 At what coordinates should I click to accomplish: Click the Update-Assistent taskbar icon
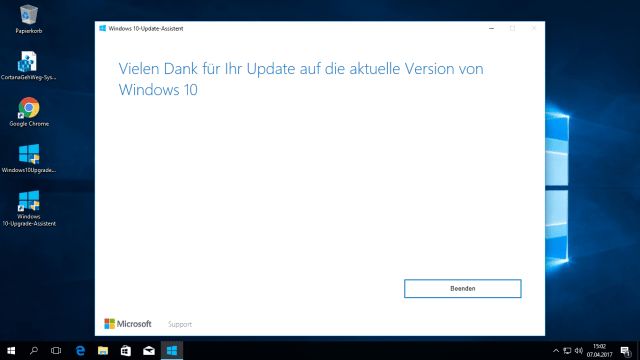point(172,351)
